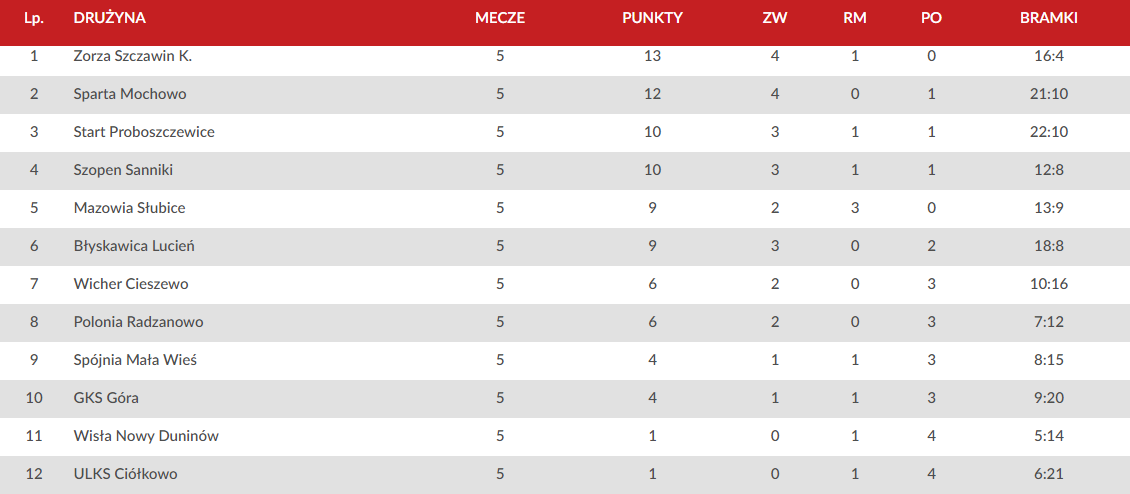Open Spójnia Mała Wieś entry

pos(135,360)
